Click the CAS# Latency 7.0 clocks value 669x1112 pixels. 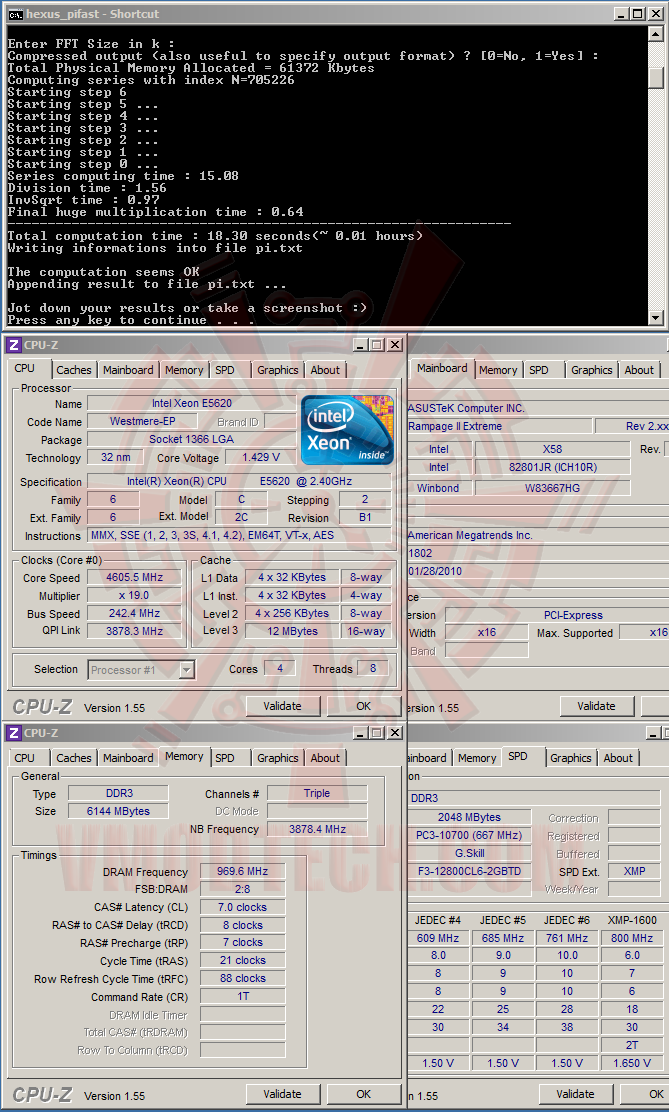tap(242, 907)
